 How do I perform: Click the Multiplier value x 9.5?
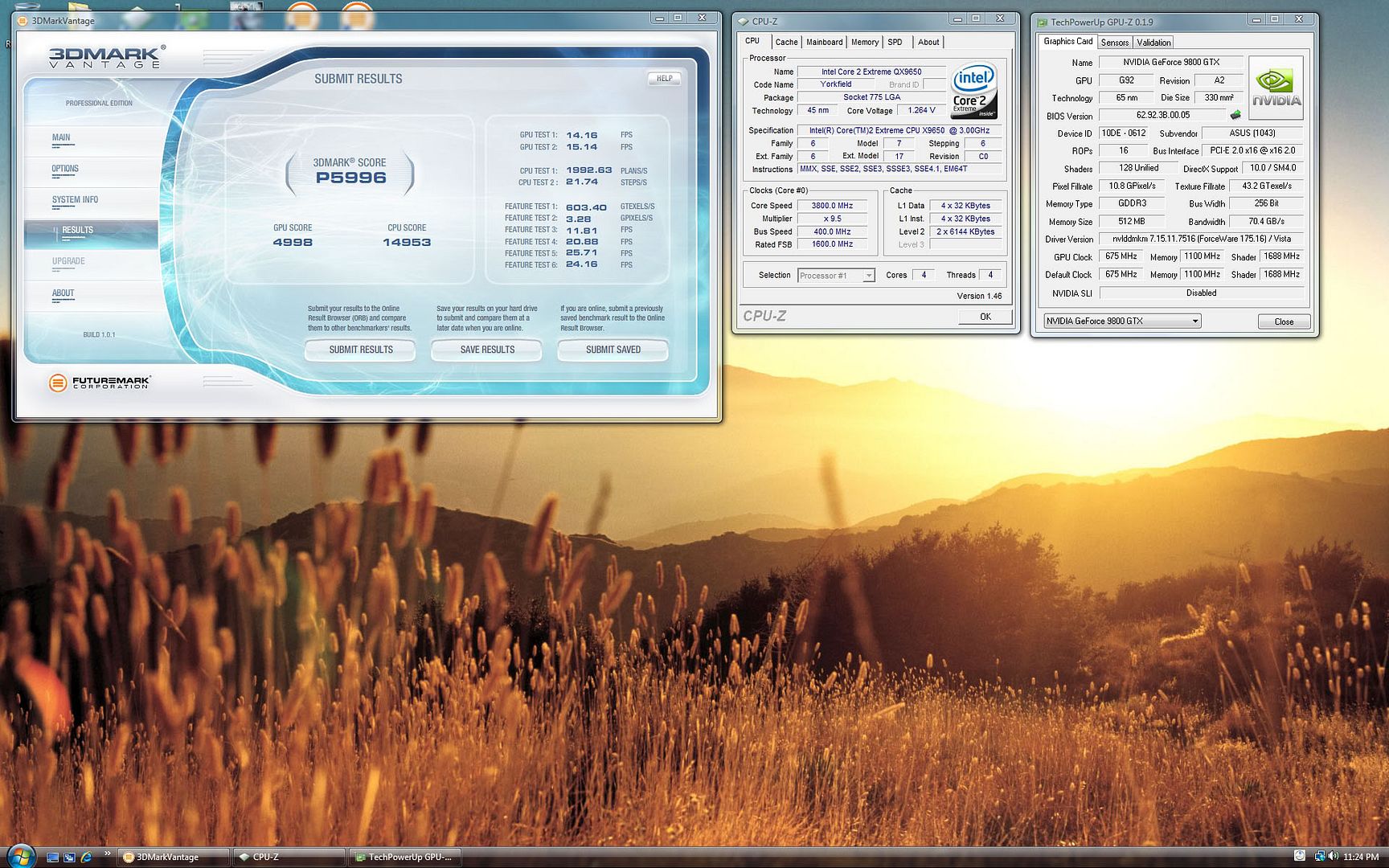pyautogui.click(x=832, y=219)
